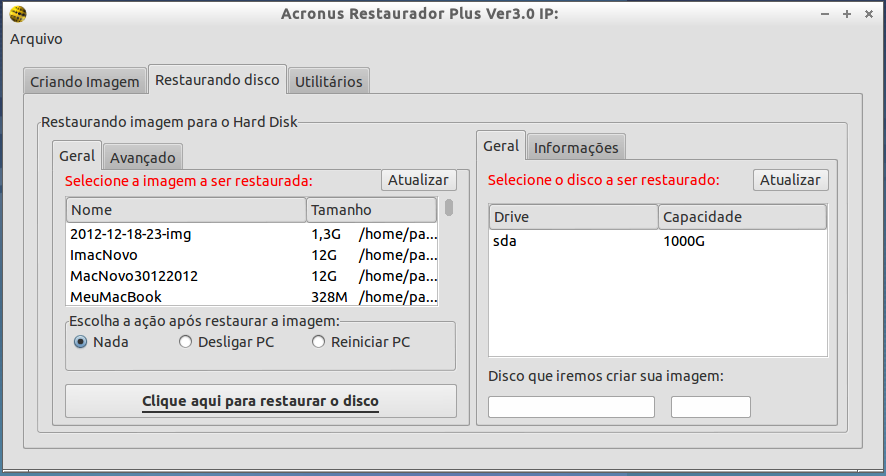Select image 2012-12-18-23-img

[252, 234]
